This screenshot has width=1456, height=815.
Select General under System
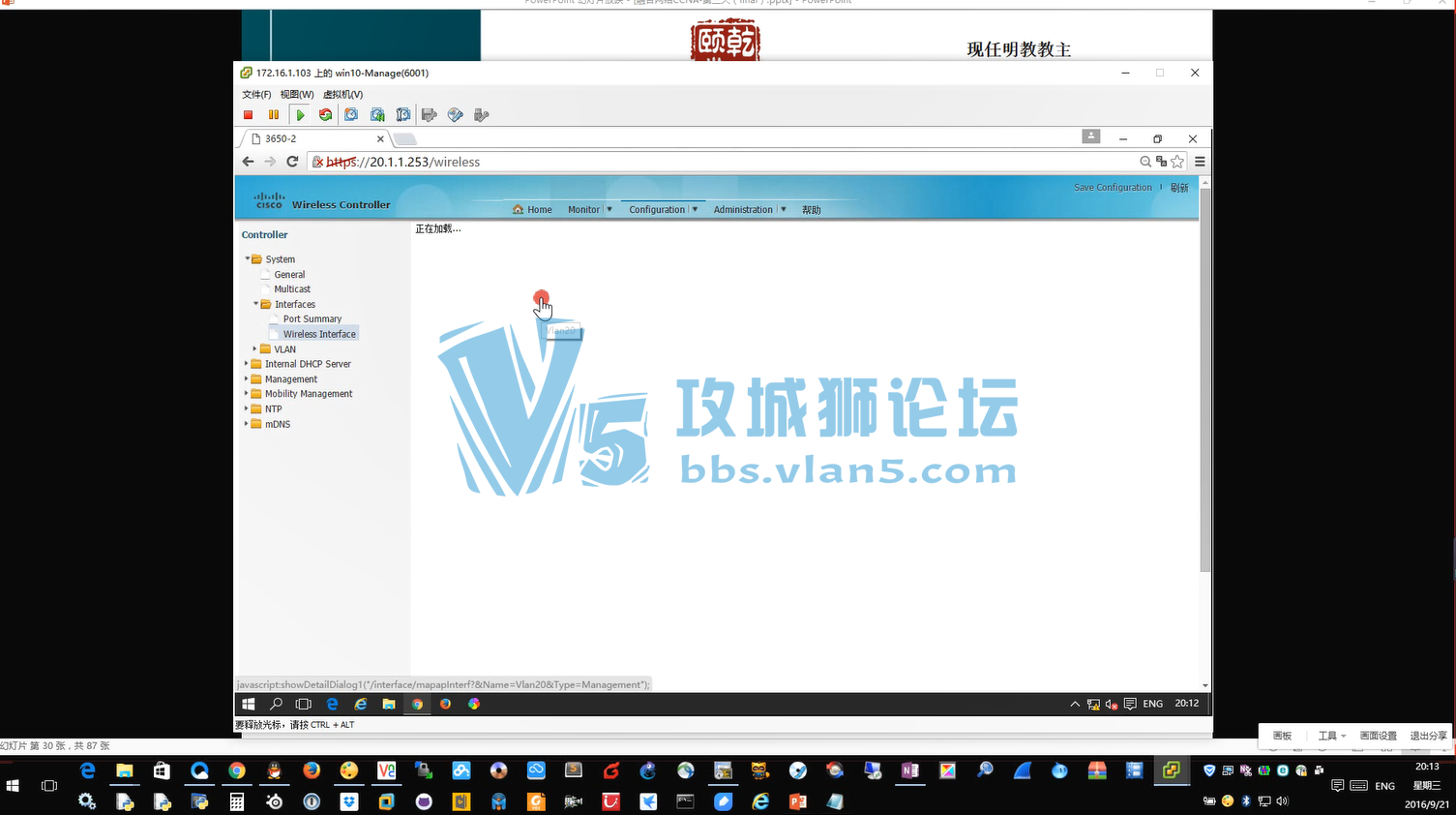[x=289, y=275]
